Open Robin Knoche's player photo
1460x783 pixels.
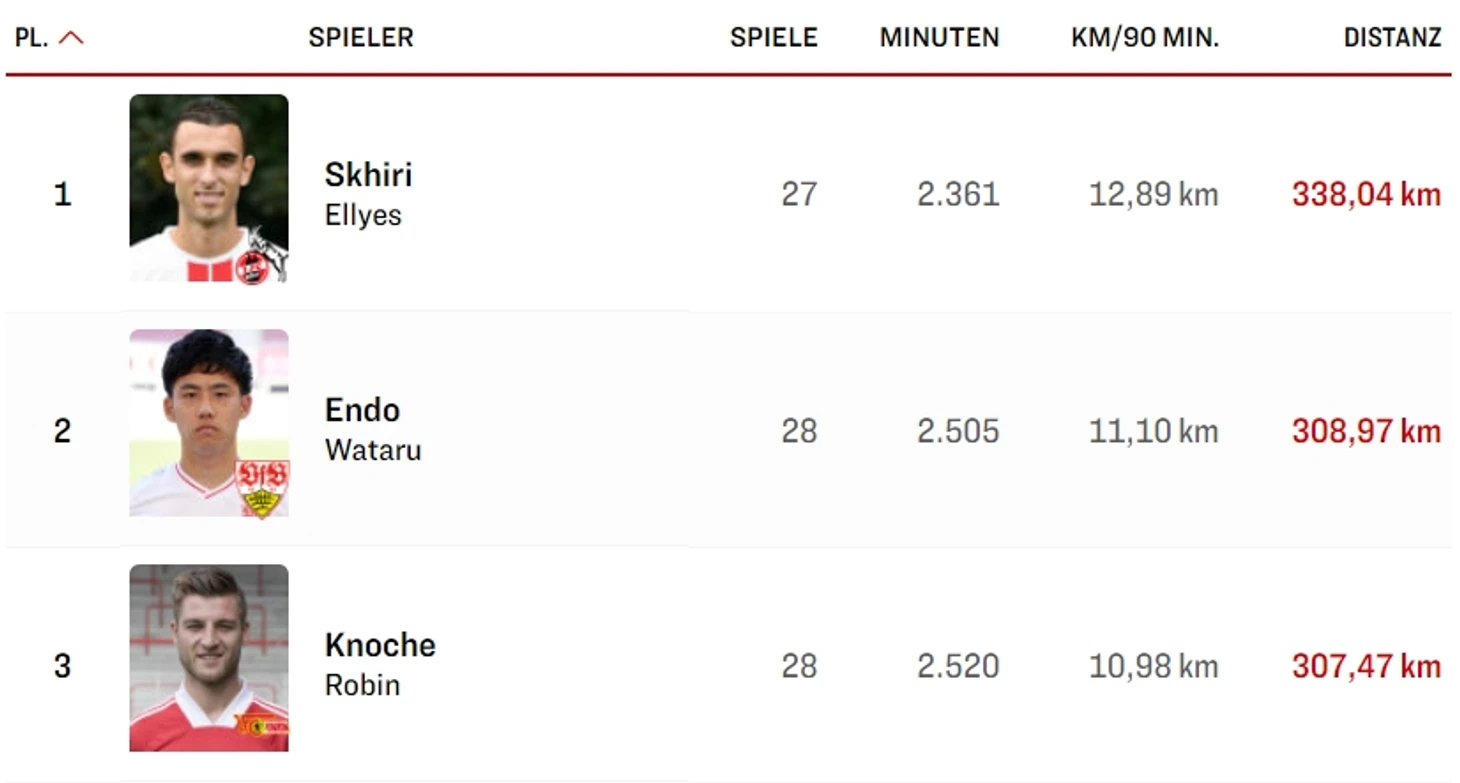click(209, 658)
